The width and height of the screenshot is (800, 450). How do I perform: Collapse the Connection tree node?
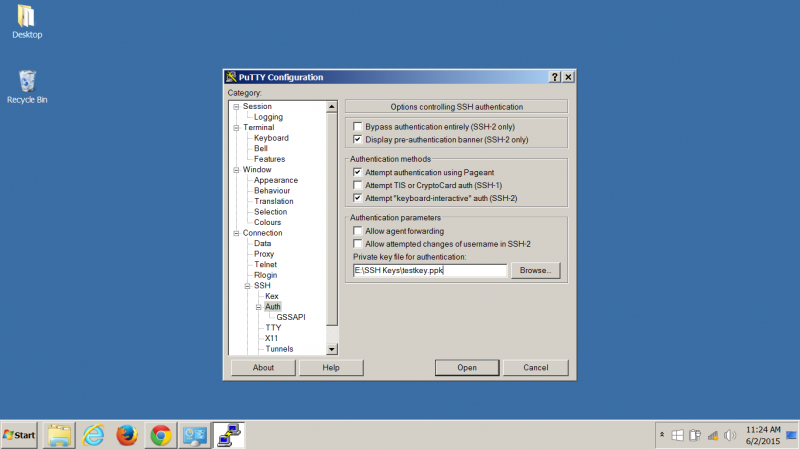click(x=236, y=233)
